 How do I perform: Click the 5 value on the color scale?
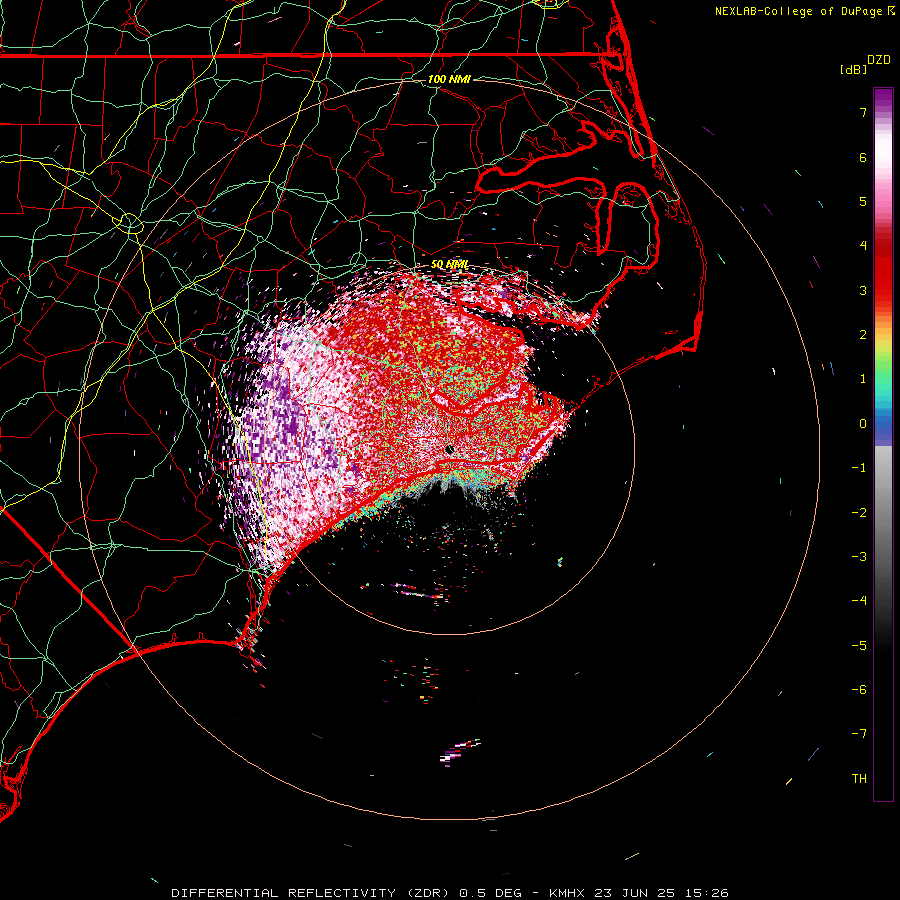[x=863, y=201]
